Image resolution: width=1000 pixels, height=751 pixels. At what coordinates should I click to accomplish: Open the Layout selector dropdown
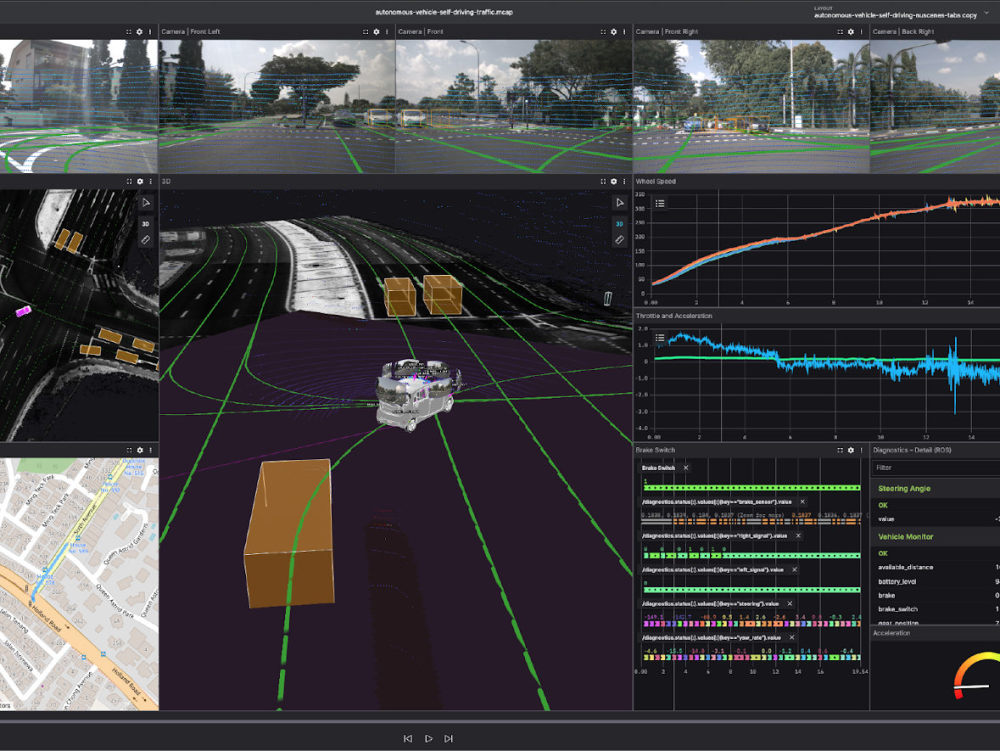click(x=901, y=13)
